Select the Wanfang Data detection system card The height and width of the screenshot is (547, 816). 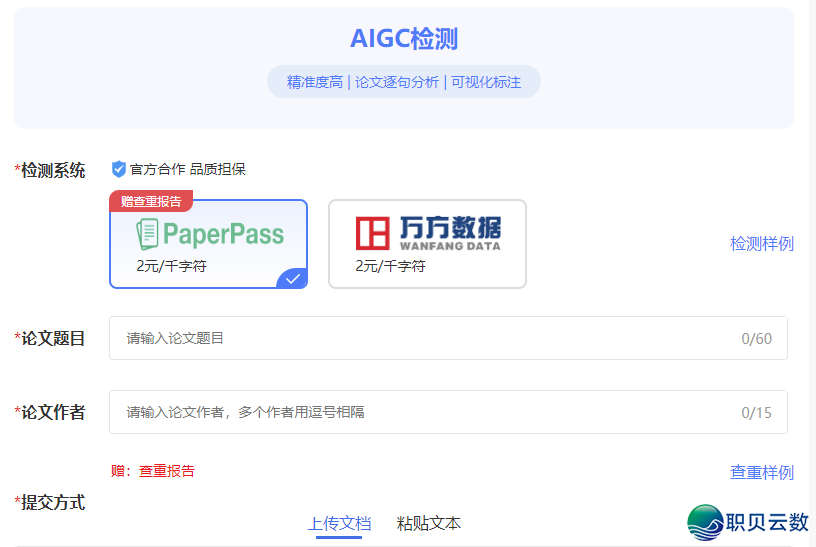pyautogui.click(x=427, y=244)
